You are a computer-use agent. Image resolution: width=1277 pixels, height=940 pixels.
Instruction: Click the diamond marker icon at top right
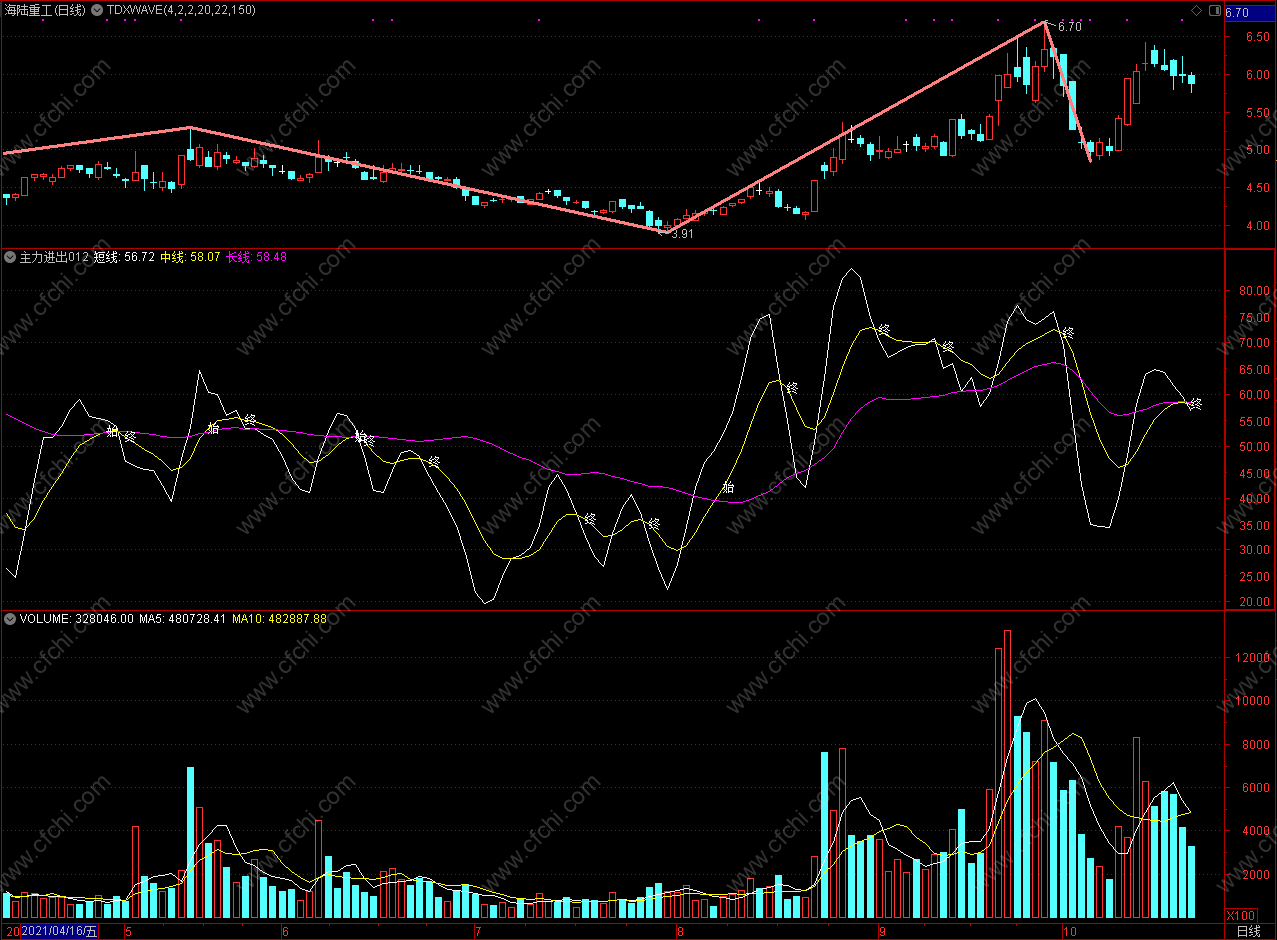coord(1197,11)
